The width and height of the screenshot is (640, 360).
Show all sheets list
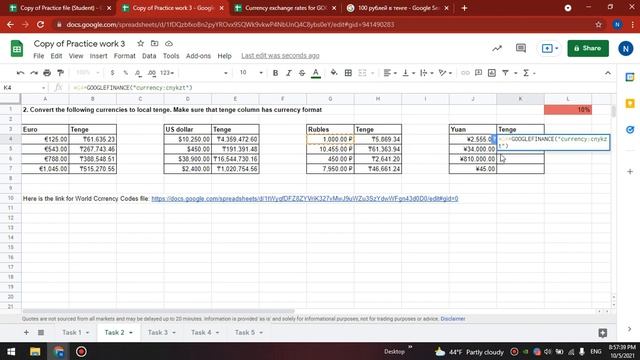coord(41,333)
